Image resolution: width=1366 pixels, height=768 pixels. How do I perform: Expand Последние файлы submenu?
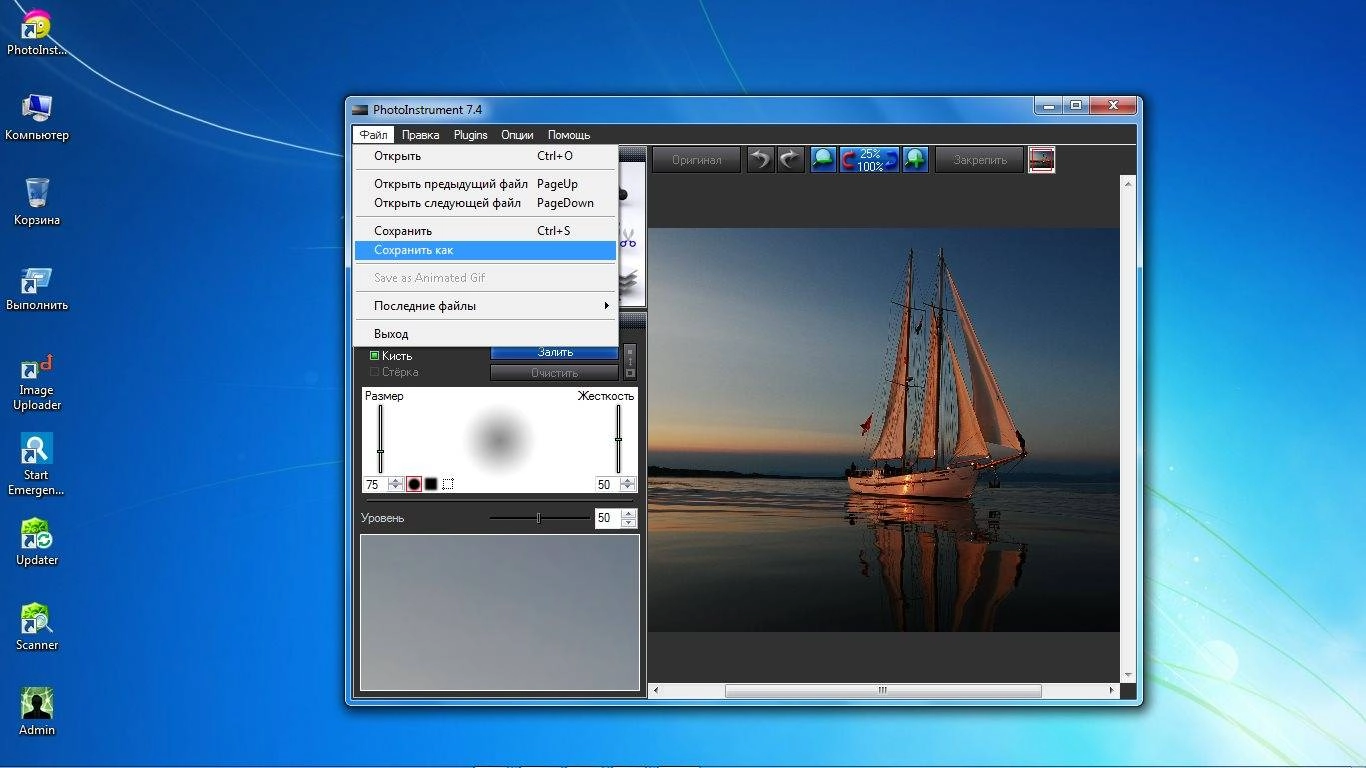[485, 306]
